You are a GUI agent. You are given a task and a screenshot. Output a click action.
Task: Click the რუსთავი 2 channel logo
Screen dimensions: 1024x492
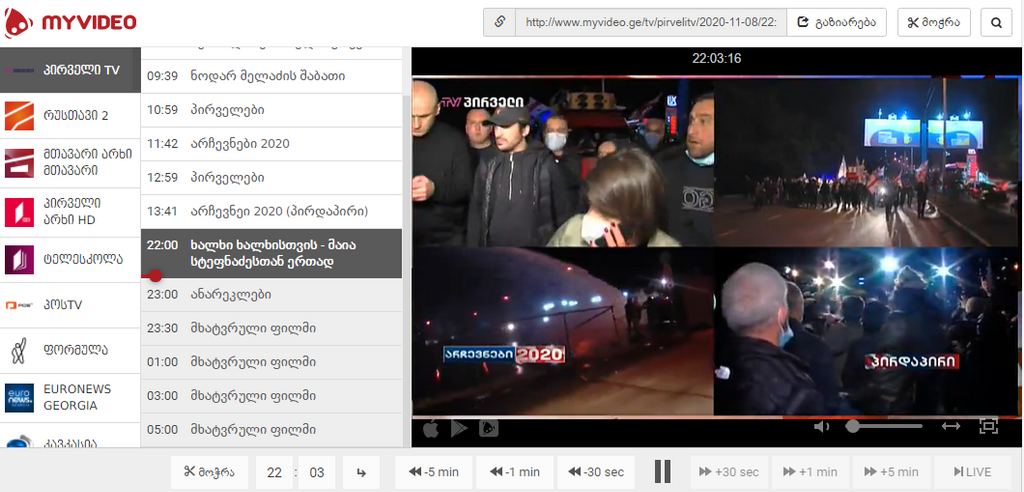point(20,116)
